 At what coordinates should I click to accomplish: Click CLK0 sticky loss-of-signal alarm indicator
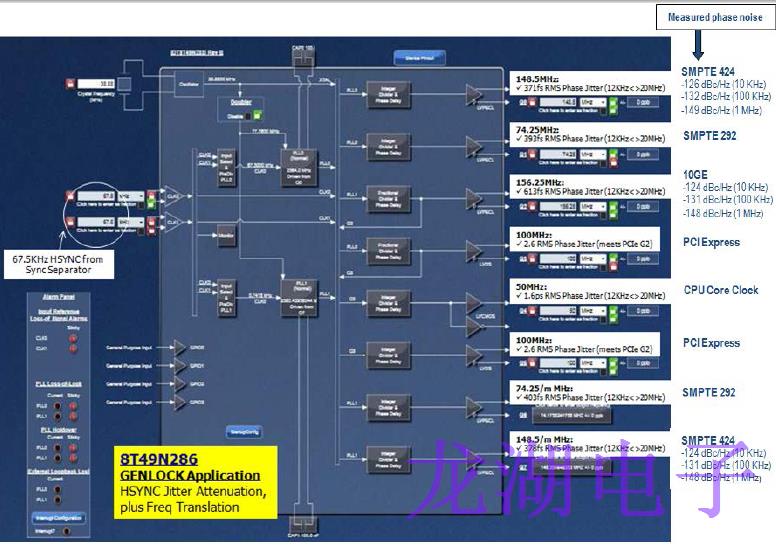(71, 336)
